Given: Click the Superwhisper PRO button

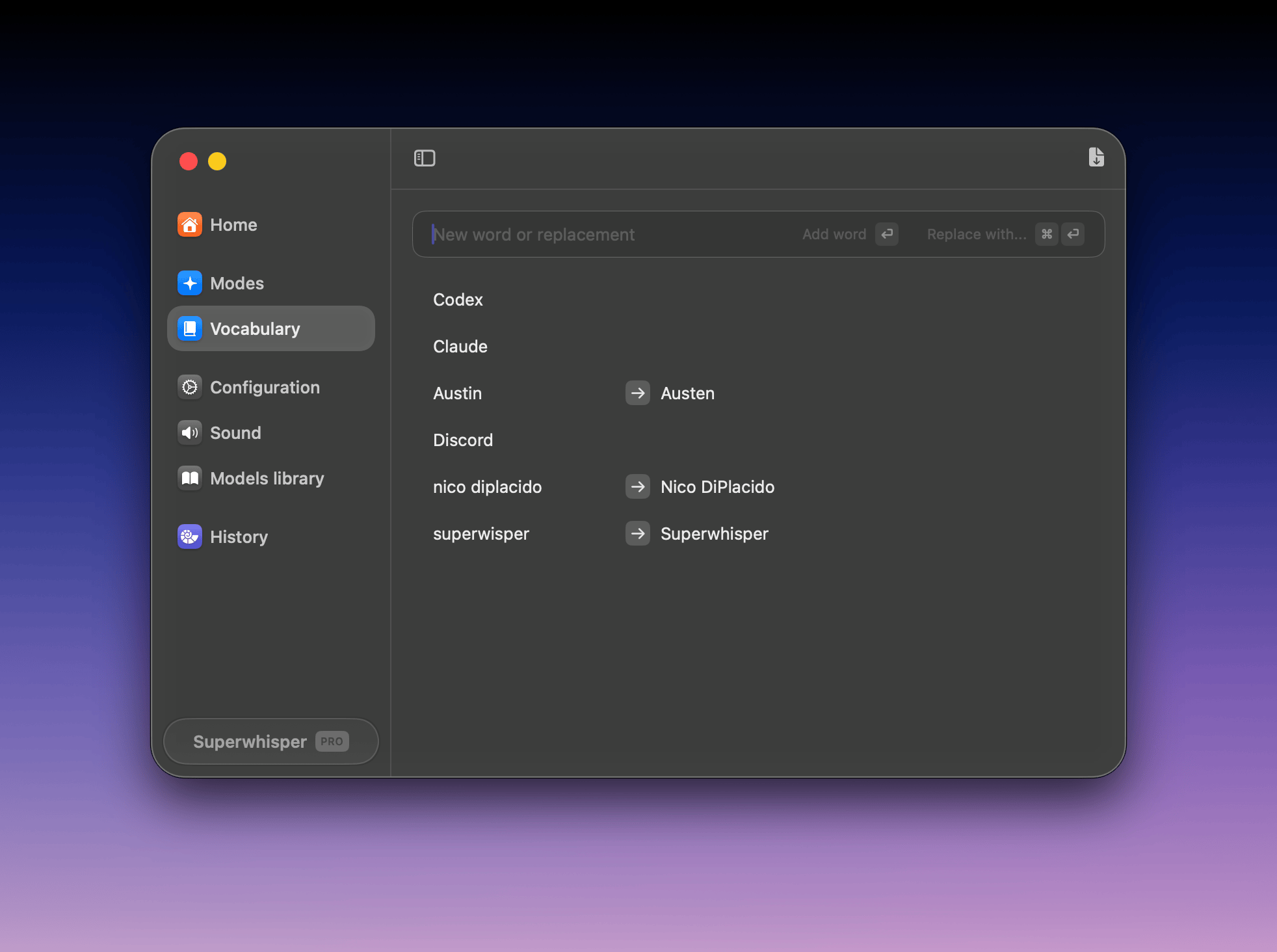Looking at the screenshot, I should click(271, 741).
